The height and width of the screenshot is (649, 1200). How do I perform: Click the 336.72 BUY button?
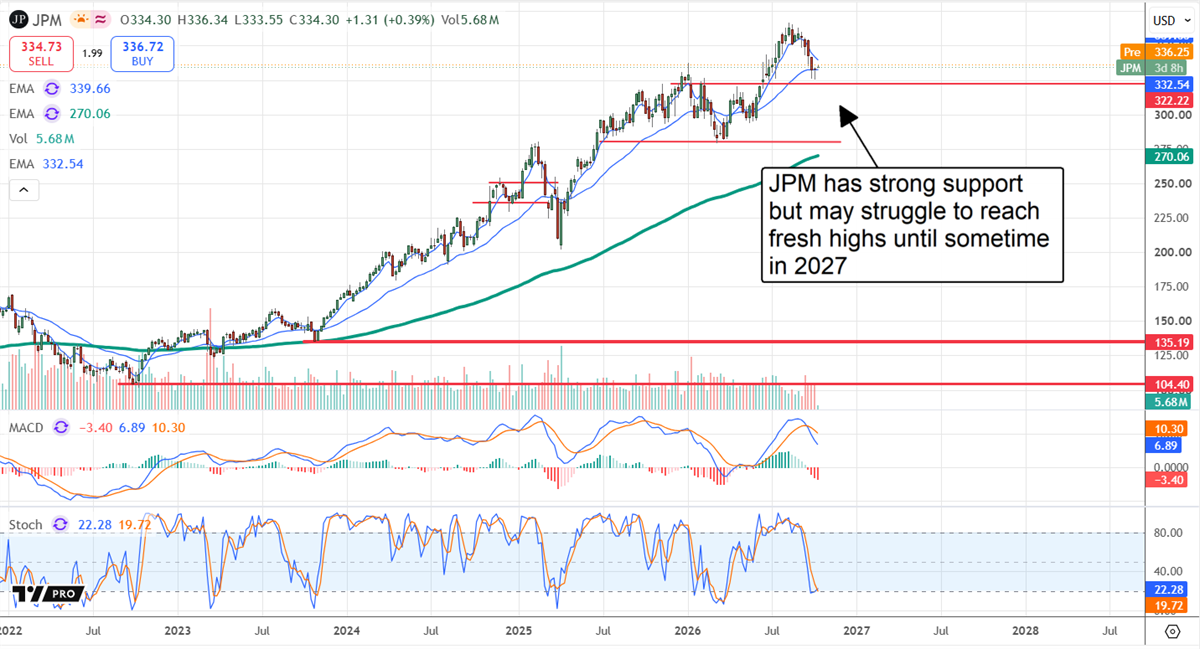tap(143, 53)
